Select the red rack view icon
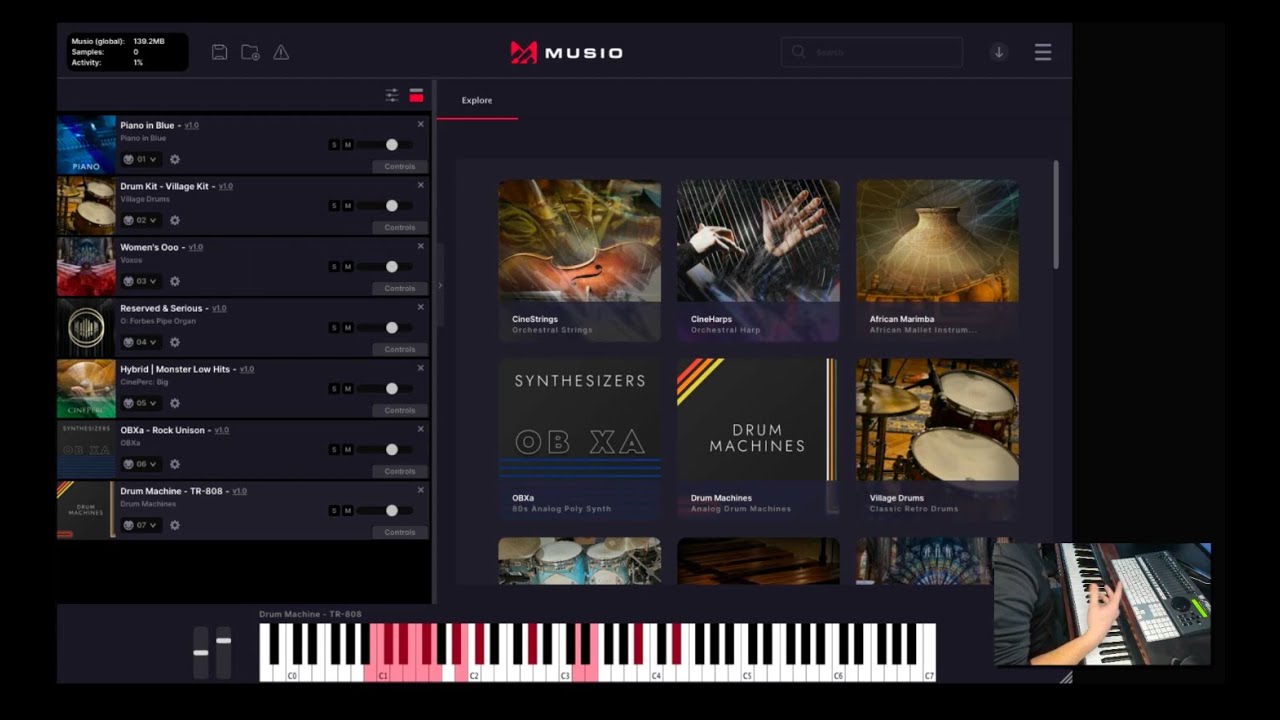This screenshot has width=1280, height=720. tap(417, 95)
